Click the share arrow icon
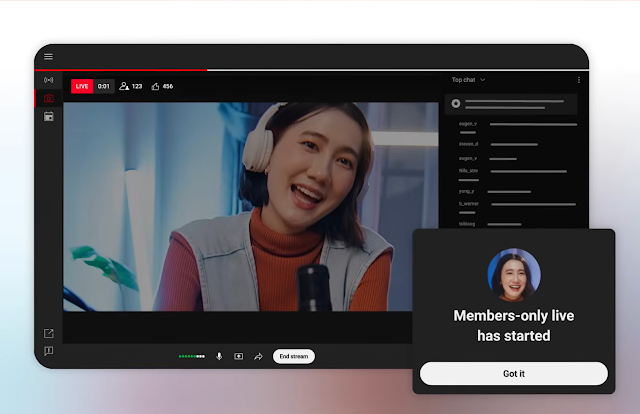Screen dimensions: 640x414 coord(258,356)
